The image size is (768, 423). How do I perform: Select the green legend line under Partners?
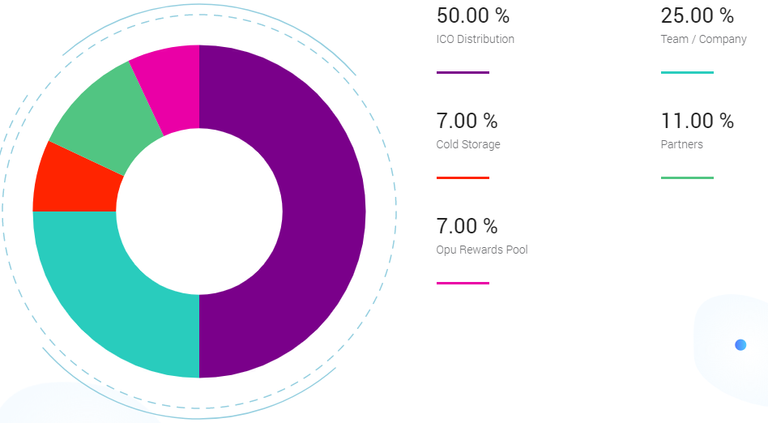(x=687, y=178)
